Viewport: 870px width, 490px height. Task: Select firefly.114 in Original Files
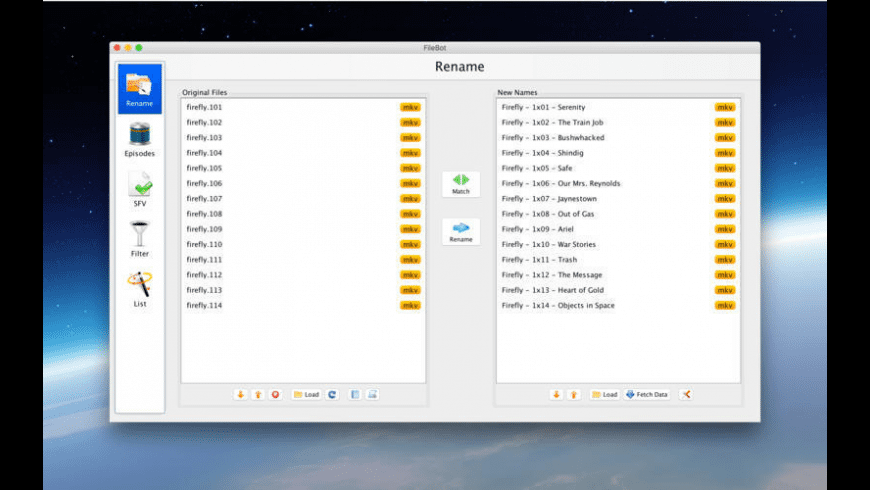tap(303, 306)
